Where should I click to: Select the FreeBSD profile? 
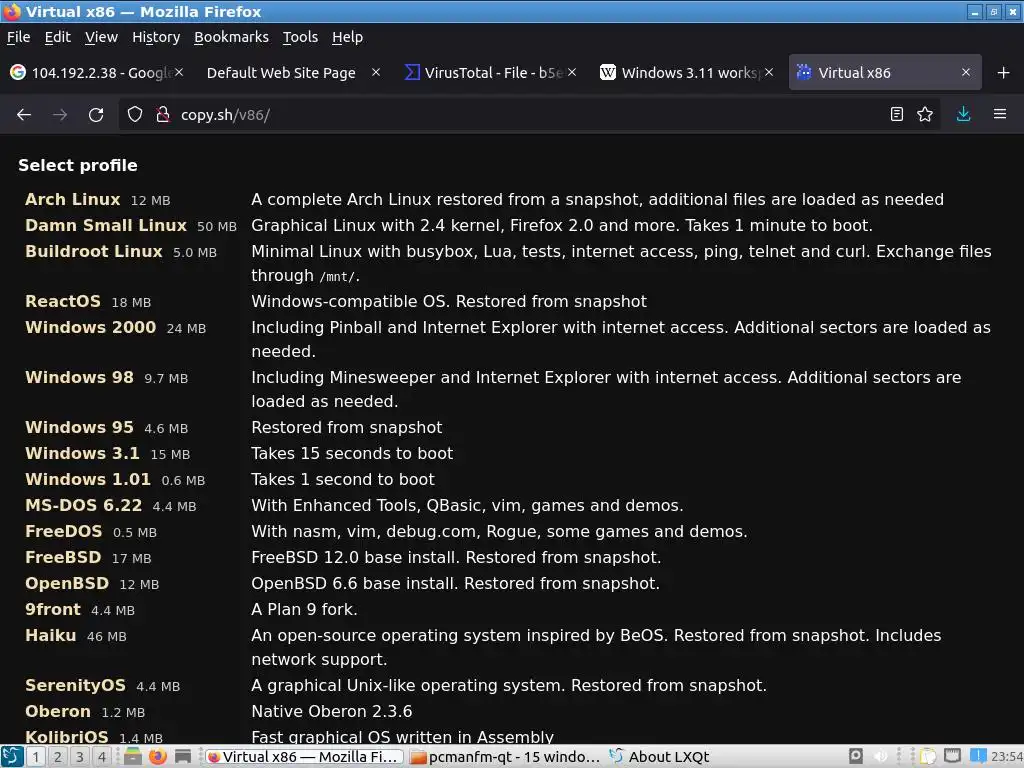point(63,557)
